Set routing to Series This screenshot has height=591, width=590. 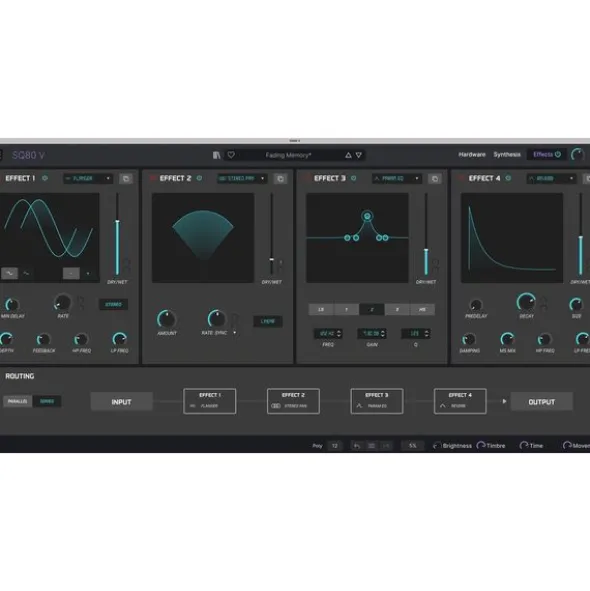click(x=47, y=401)
